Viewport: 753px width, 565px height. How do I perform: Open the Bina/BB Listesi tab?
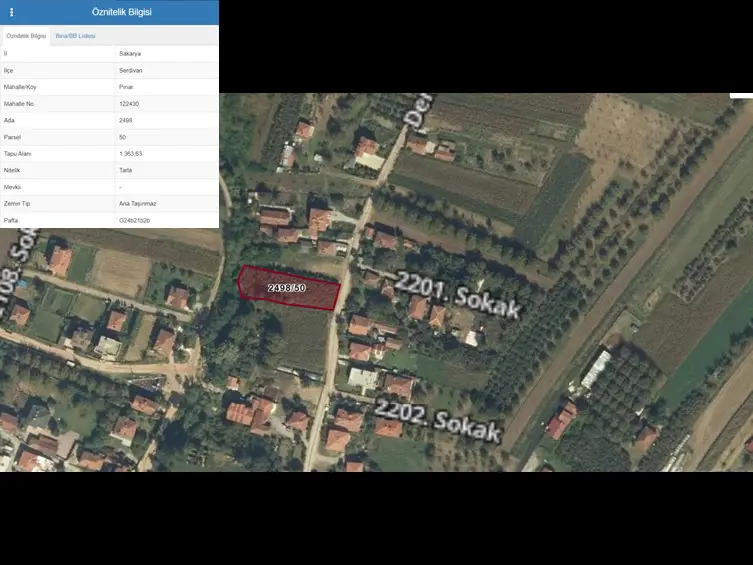pos(75,36)
